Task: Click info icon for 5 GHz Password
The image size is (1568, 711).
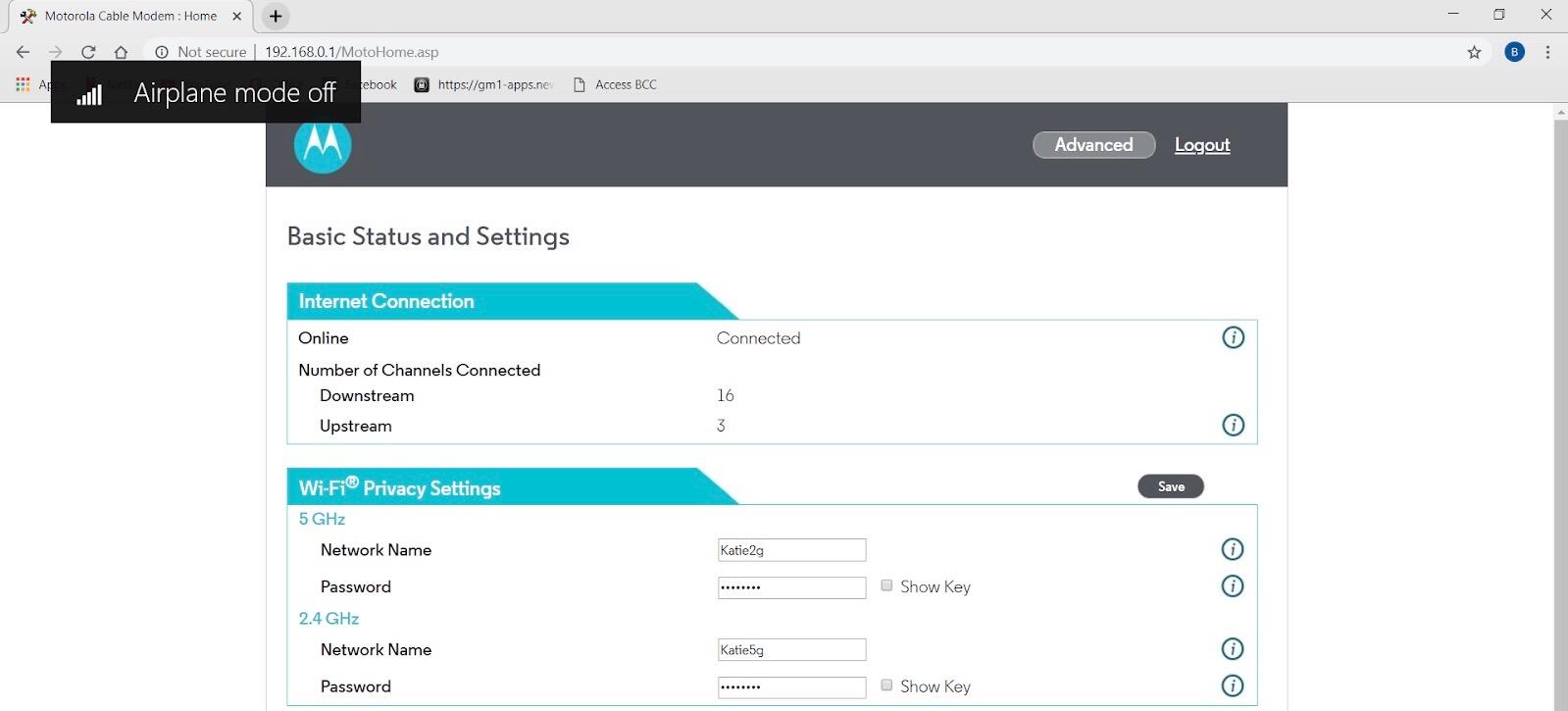Action: [1233, 586]
